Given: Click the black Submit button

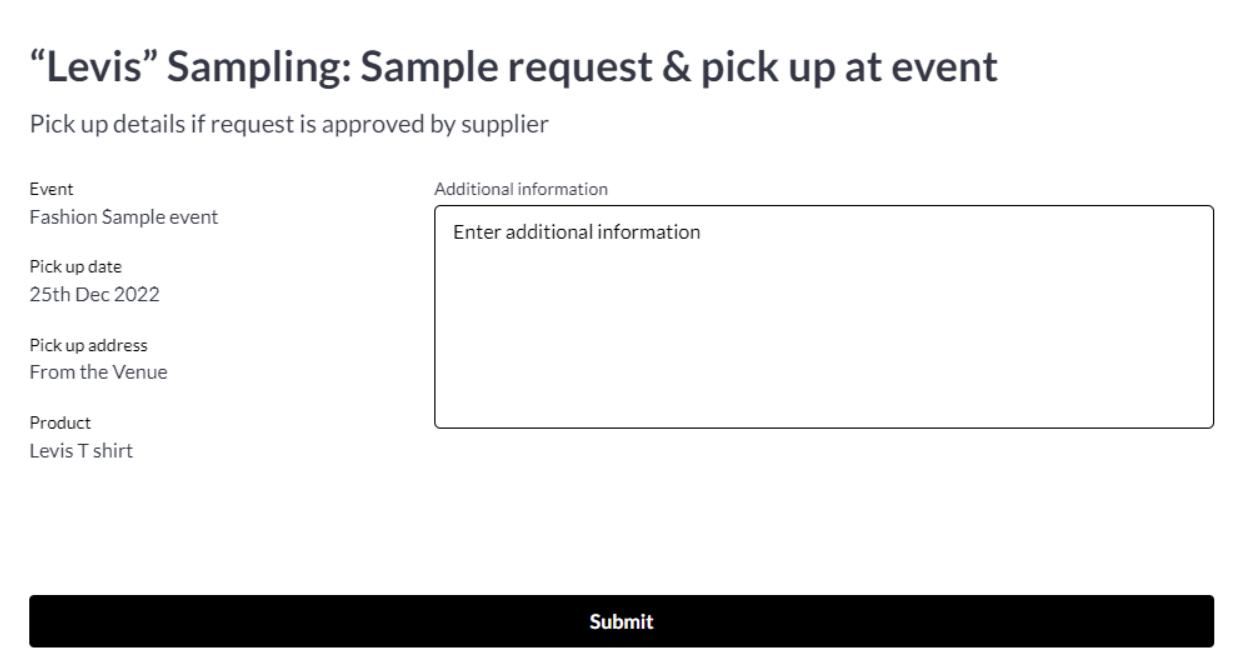Looking at the screenshot, I should [621, 621].
